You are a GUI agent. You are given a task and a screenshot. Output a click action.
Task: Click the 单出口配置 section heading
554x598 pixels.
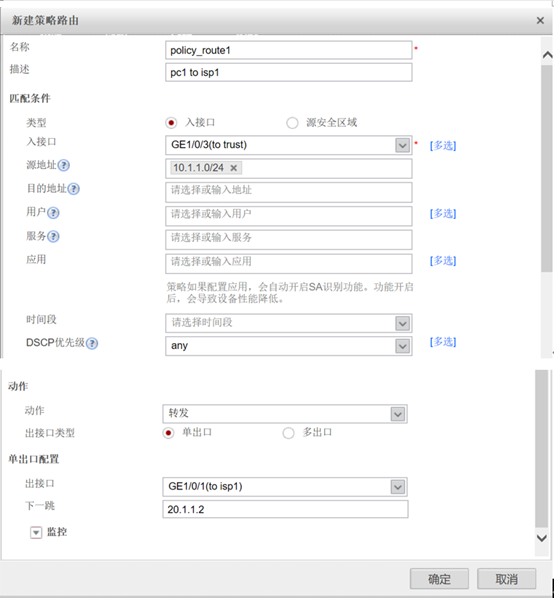coord(34,459)
